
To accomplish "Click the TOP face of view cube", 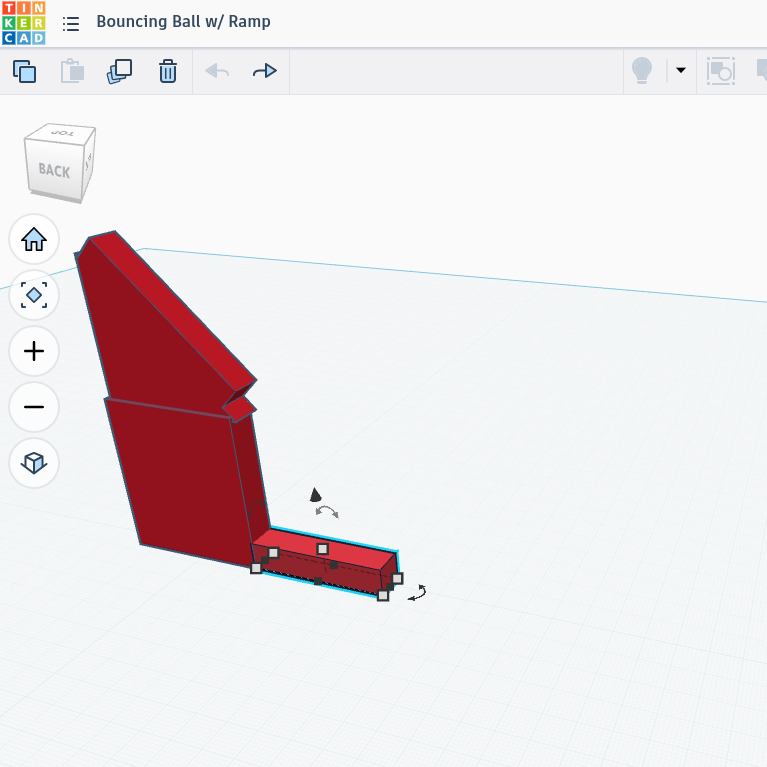I will [x=62, y=133].
